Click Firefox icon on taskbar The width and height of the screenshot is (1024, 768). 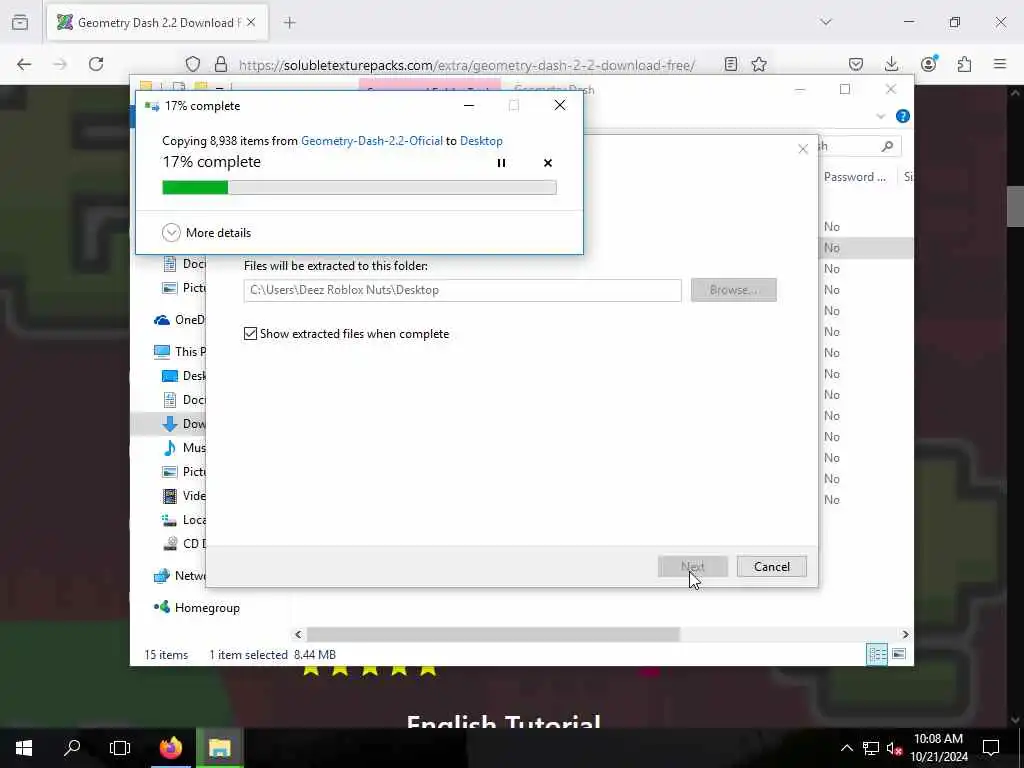(171, 748)
